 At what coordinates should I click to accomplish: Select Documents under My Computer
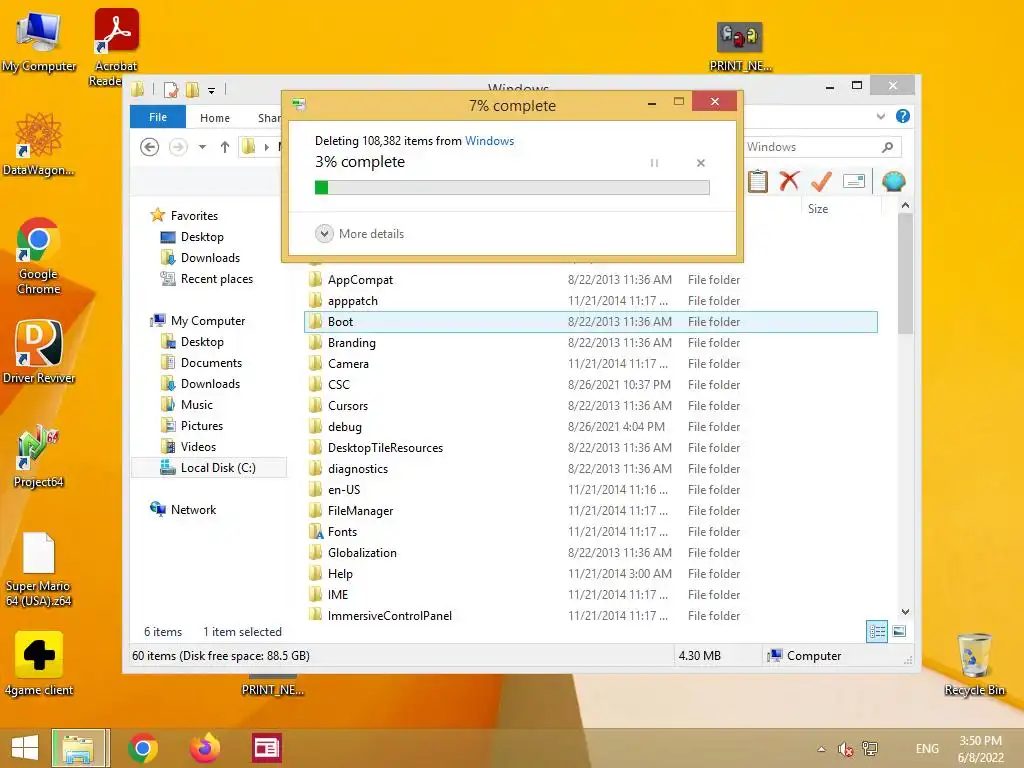(211, 362)
